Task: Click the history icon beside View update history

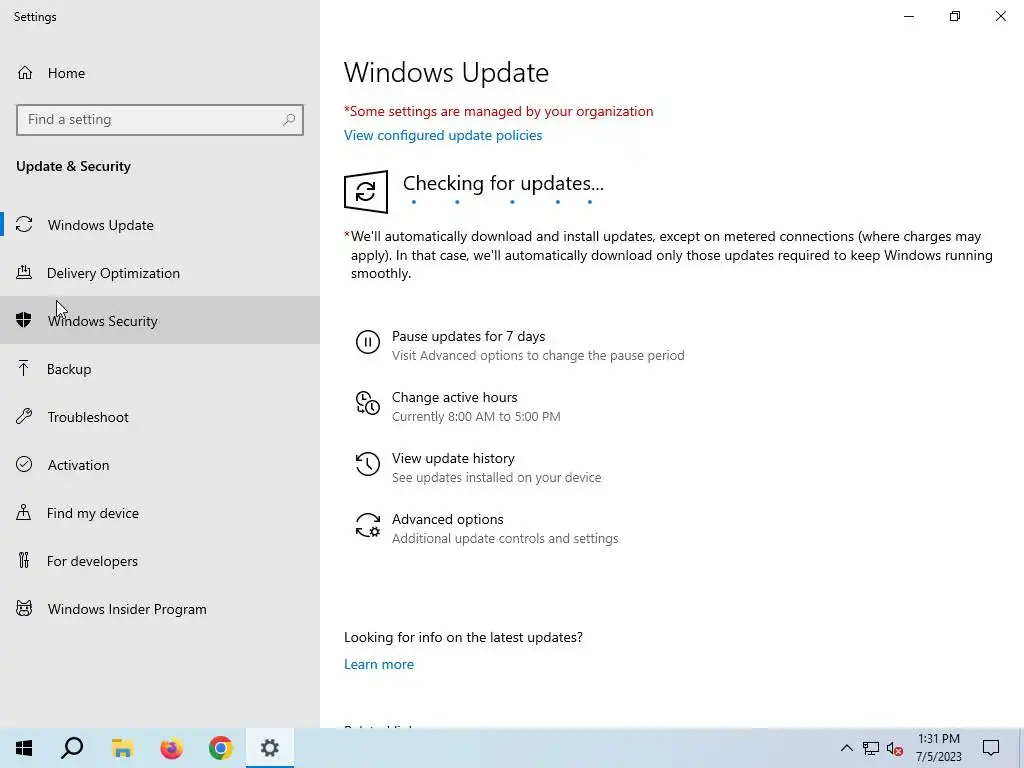Action: tap(368, 464)
